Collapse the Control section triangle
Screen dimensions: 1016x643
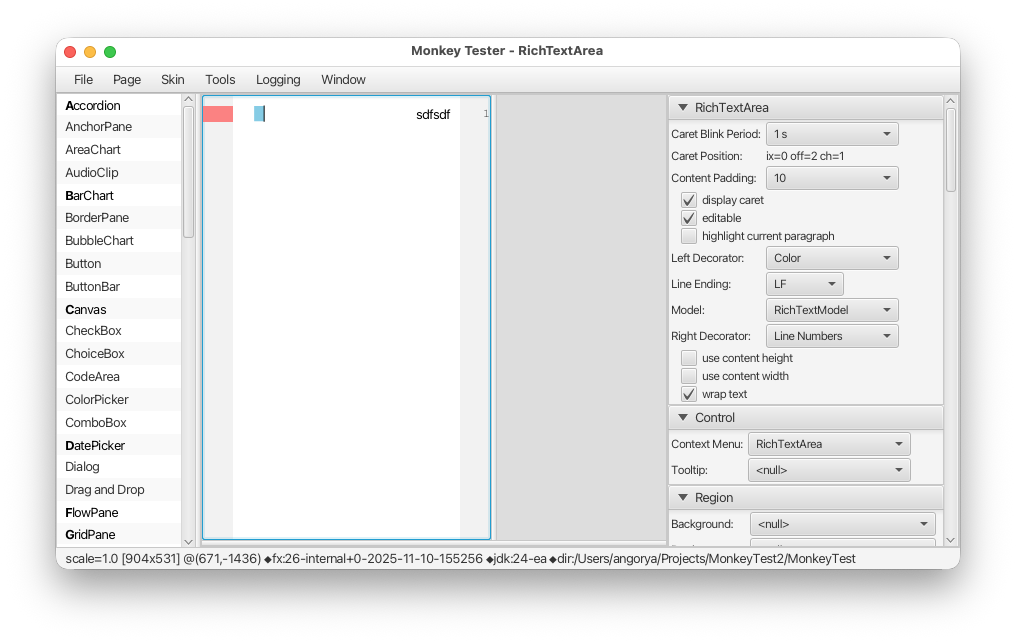pyautogui.click(x=683, y=418)
